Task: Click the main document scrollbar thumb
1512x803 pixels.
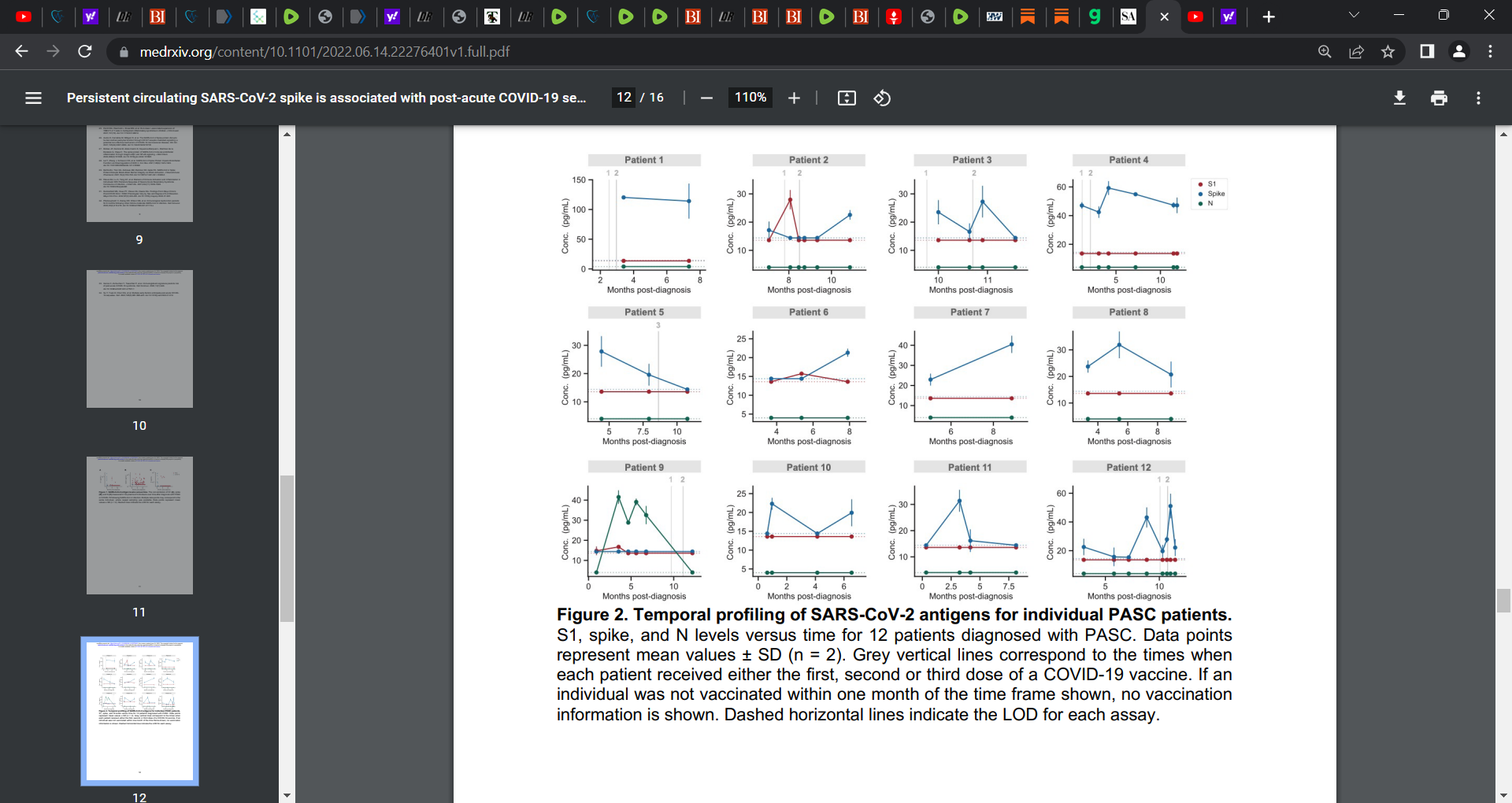Action: click(x=1503, y=601)
